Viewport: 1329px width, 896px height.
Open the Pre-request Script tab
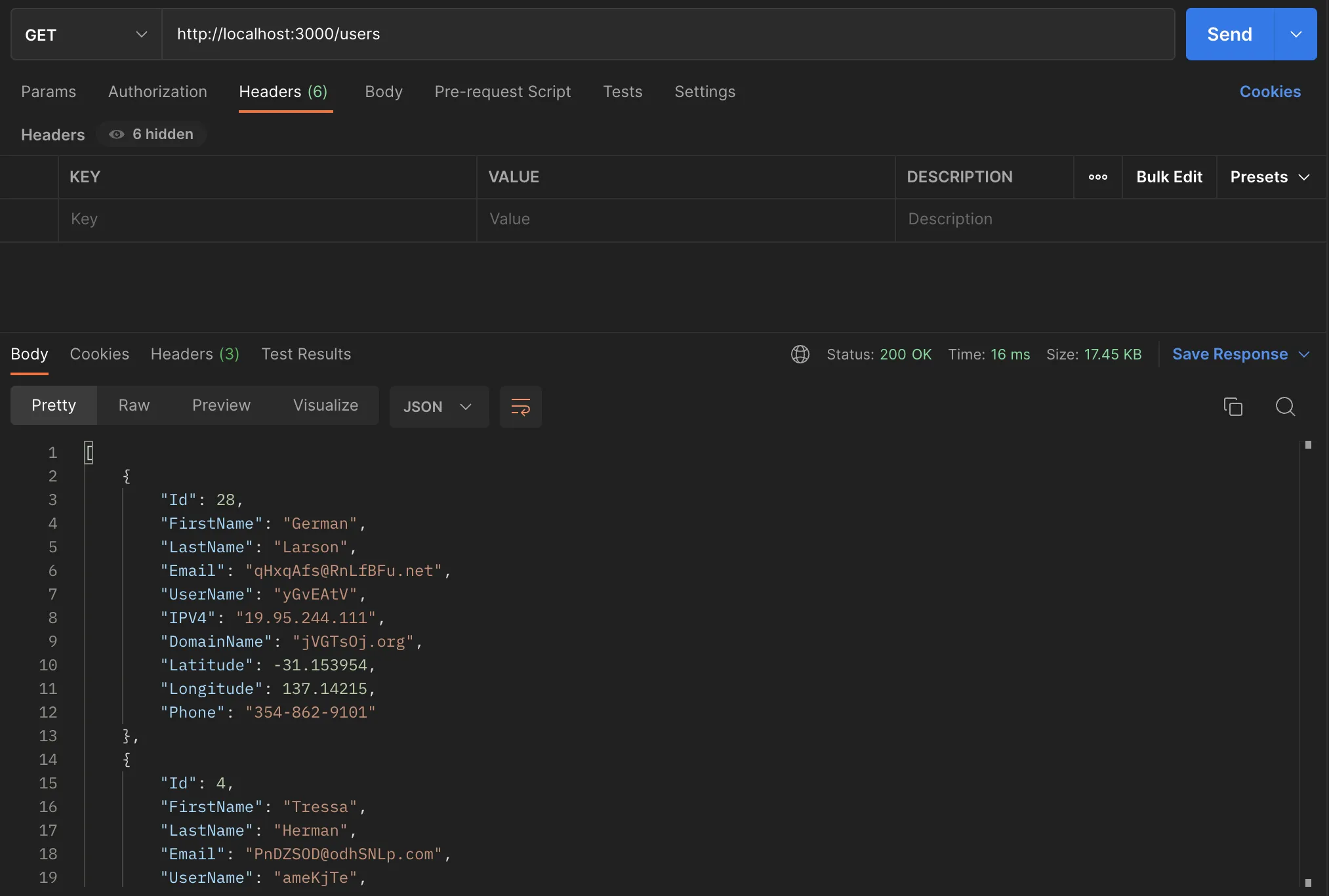tap(502, 92)
